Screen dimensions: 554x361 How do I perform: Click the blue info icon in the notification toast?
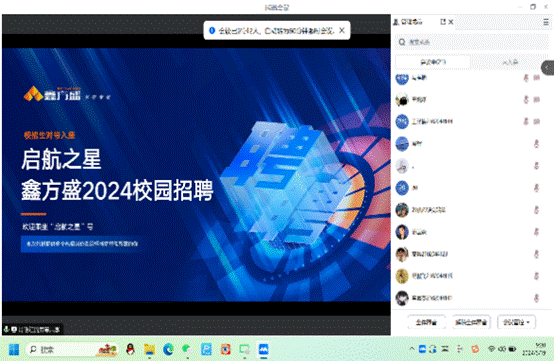coord(212,31)
